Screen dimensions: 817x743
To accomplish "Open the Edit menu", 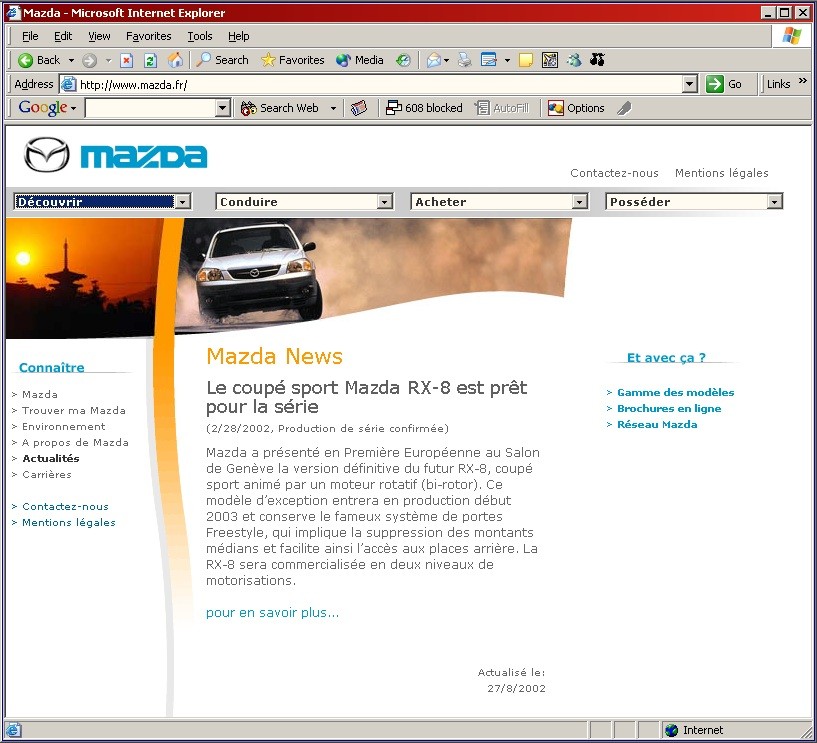I will click(x=63, y=36).
